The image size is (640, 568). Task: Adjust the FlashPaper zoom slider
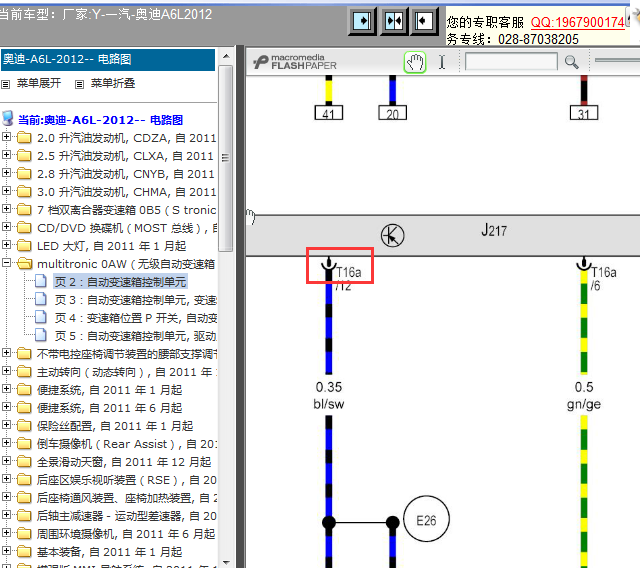point(617,60)
